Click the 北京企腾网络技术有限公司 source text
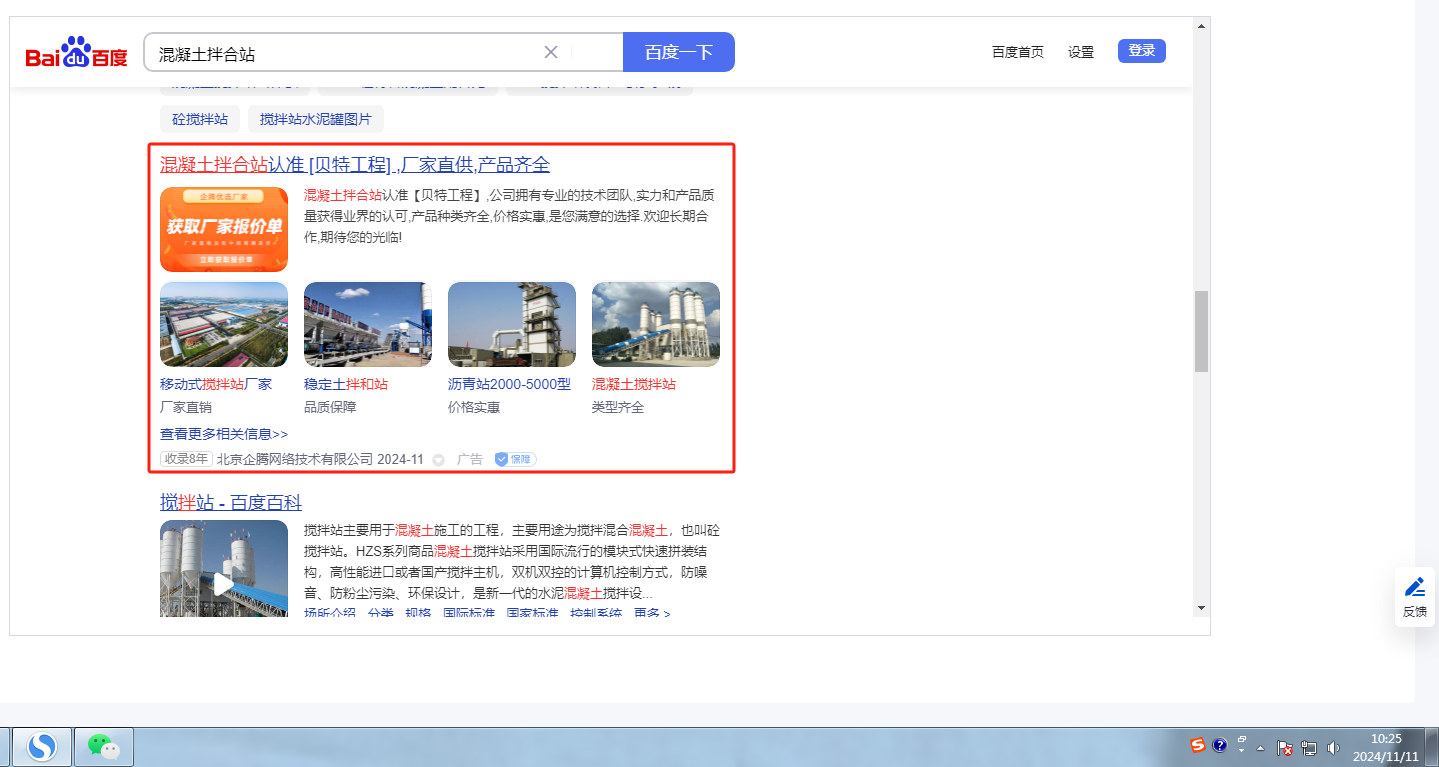The width and height of the screenshot is (1439, 767). (x=295, y=459)
